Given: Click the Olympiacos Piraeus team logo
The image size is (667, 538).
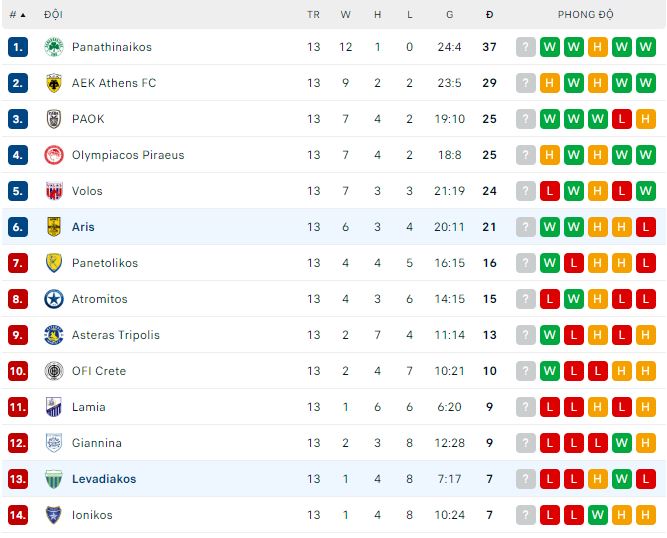Looking at the screenshot, I should point(54,155).
